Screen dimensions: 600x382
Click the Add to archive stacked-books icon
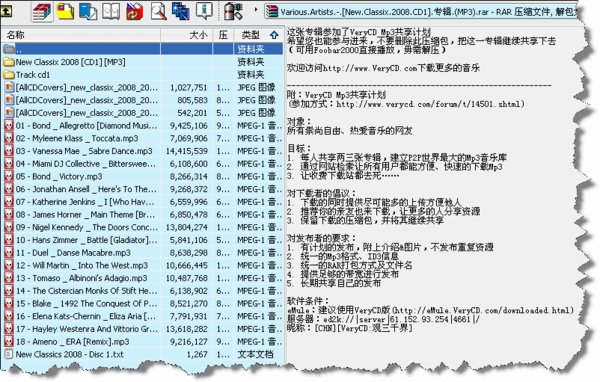[x=42, y=11]
